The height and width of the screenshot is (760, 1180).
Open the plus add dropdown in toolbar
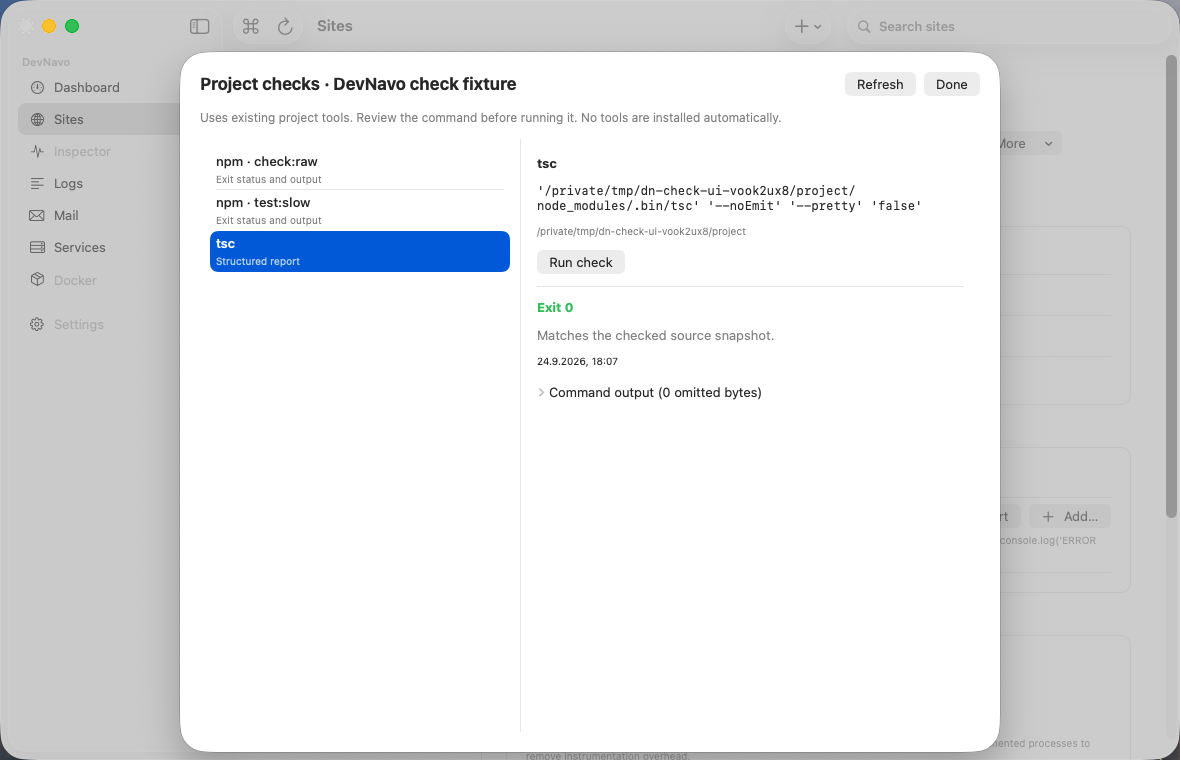(x=808, y=26)
